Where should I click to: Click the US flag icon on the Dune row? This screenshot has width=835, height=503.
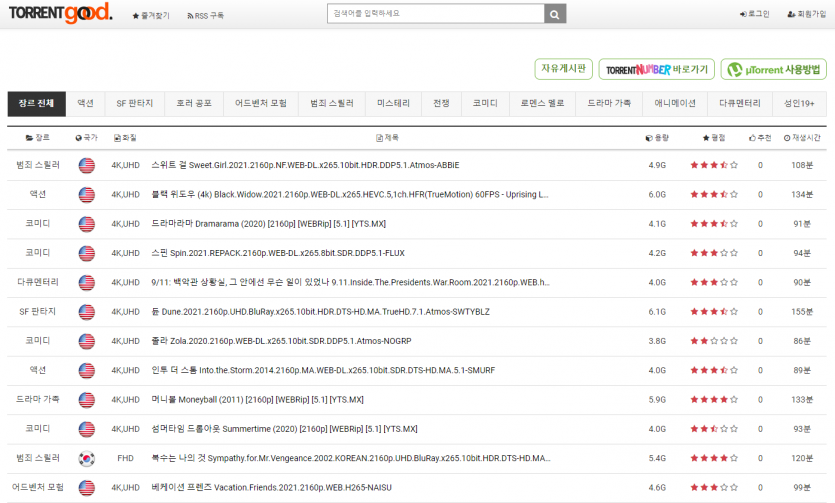pos(86,312)
